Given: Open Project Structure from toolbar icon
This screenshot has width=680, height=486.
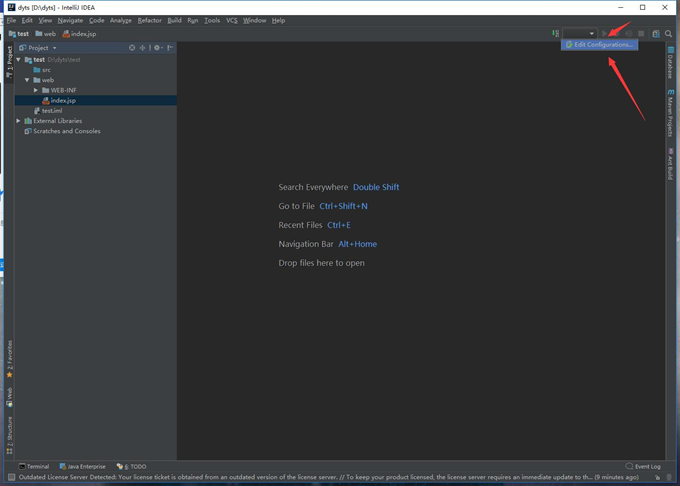Looking at the screenshot, I should pos(656,33).
